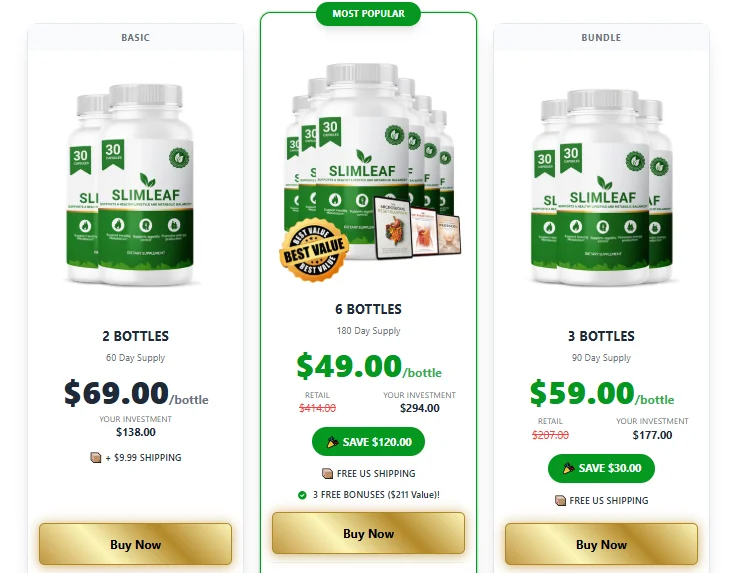Click the BUNDLE plan header
Screen dimensions: 736x573
tap(601, 38)
